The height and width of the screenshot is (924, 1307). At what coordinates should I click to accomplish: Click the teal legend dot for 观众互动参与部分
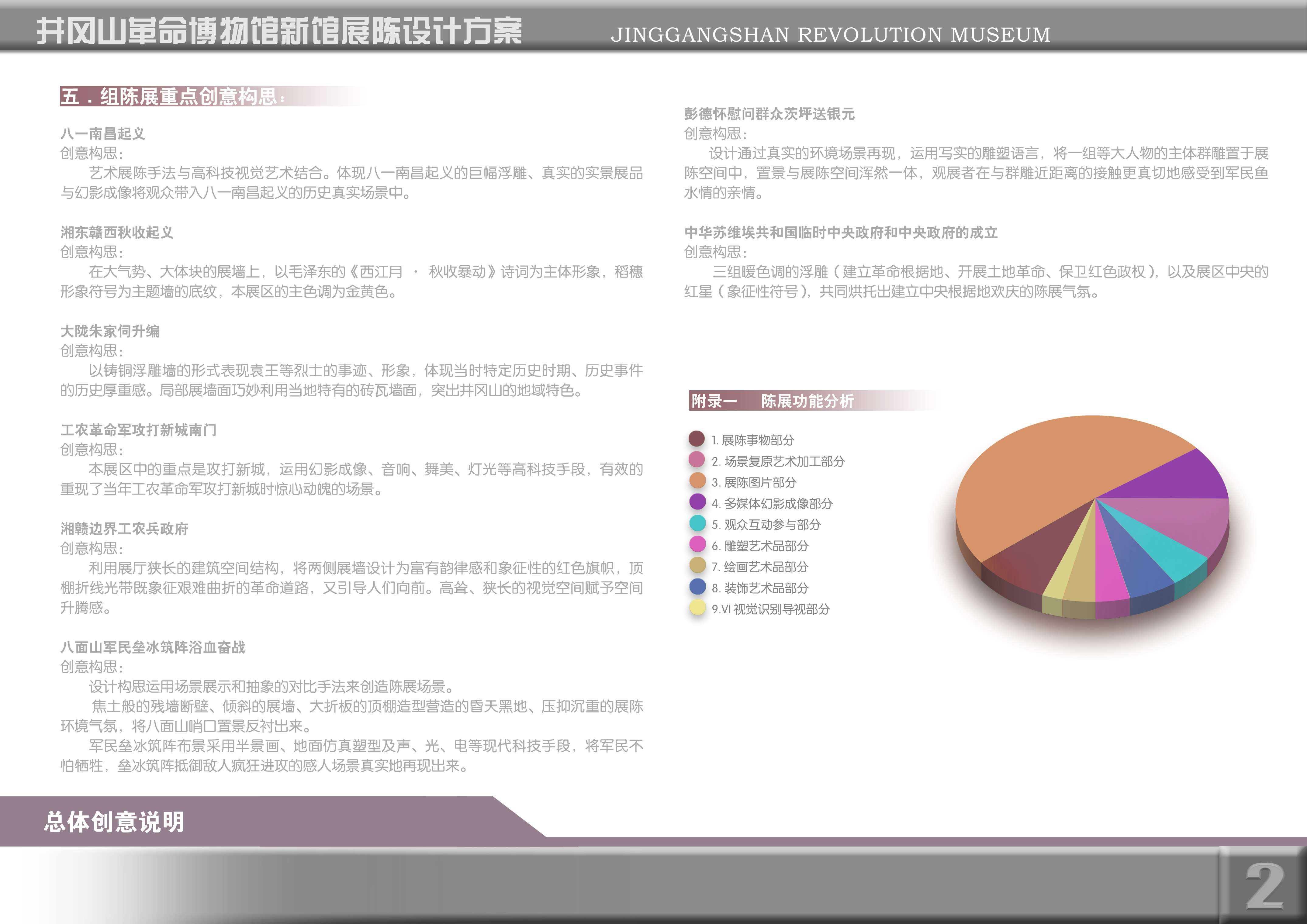[x=697, y=523]
